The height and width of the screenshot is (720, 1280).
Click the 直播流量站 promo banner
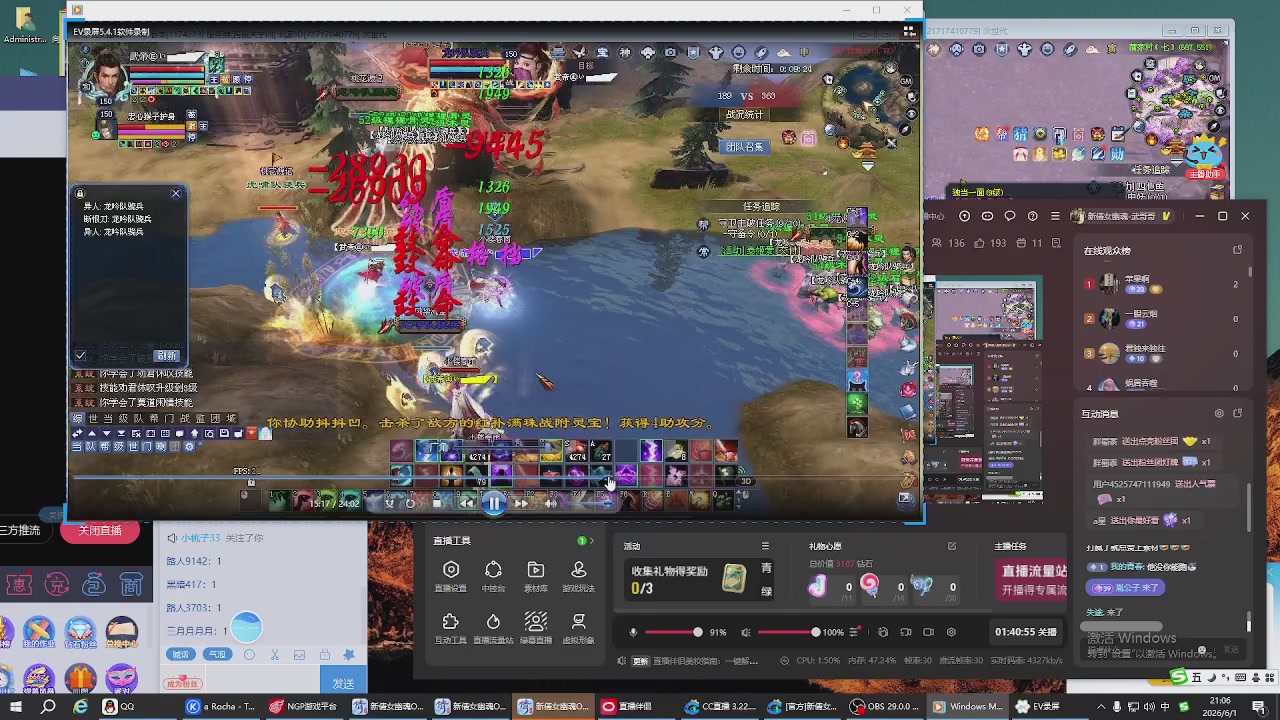click(x=1031, y=580)
